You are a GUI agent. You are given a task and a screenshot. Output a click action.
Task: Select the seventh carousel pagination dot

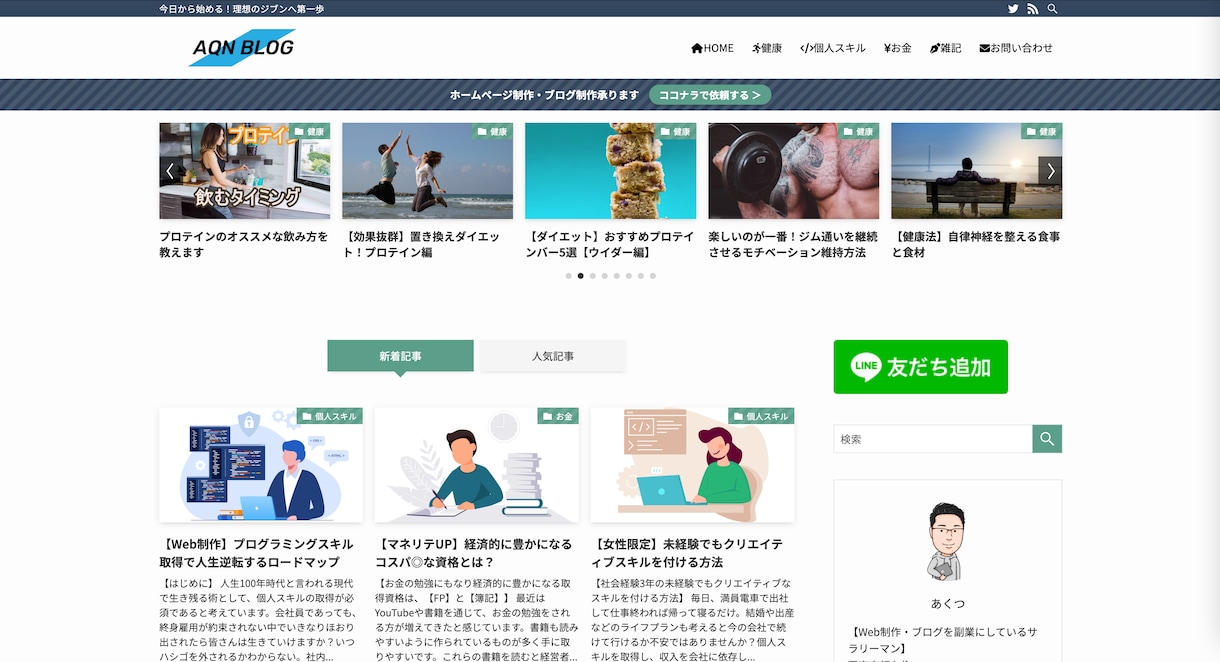(x=640, y=276)
